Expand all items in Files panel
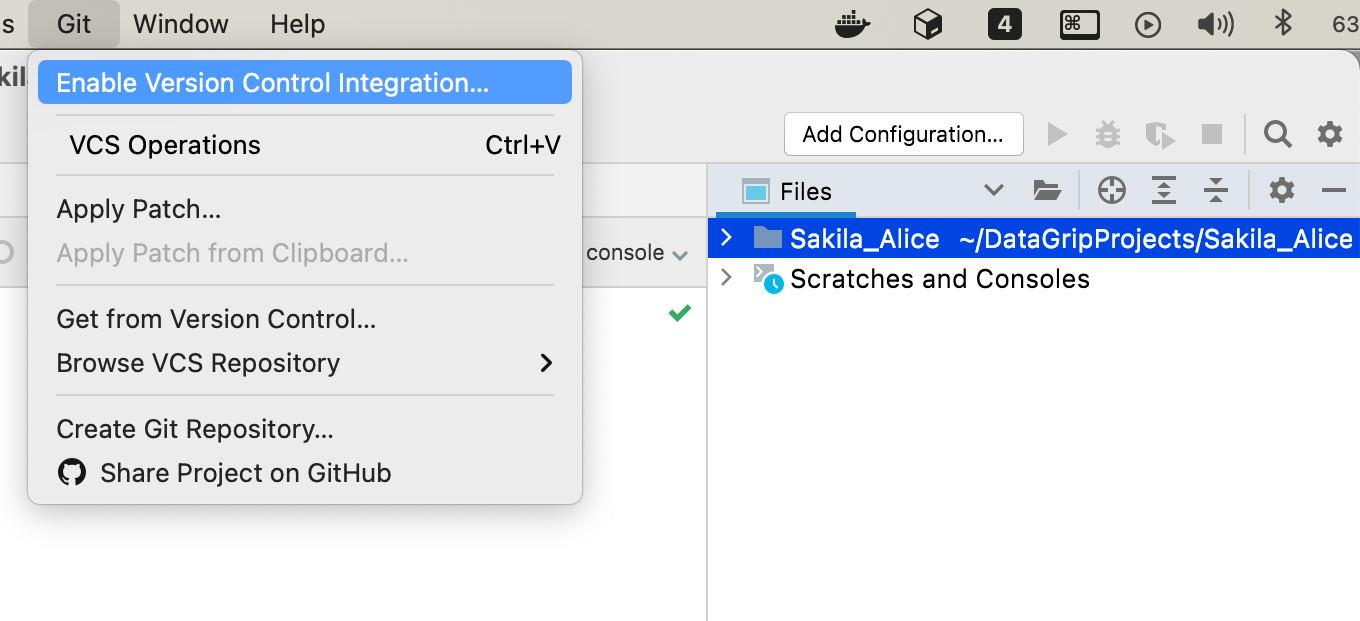Image resolution: width=1360 pixels, height=621 pixels. (1164, 191)
